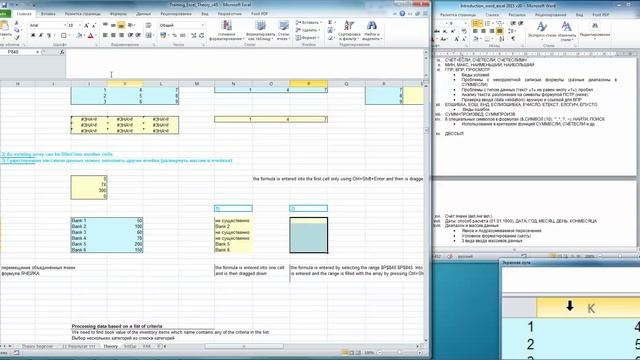Open find and select binoculars menu
640x360 pixels.
371,30
